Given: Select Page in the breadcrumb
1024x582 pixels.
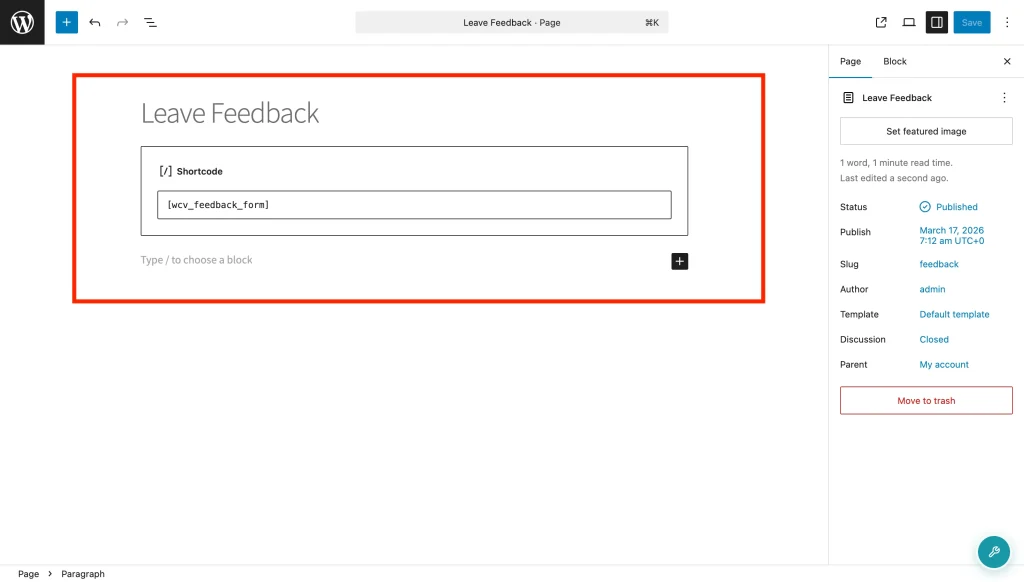Looking at the screenshot, I should pyautogui.click(x=29, y=574).
